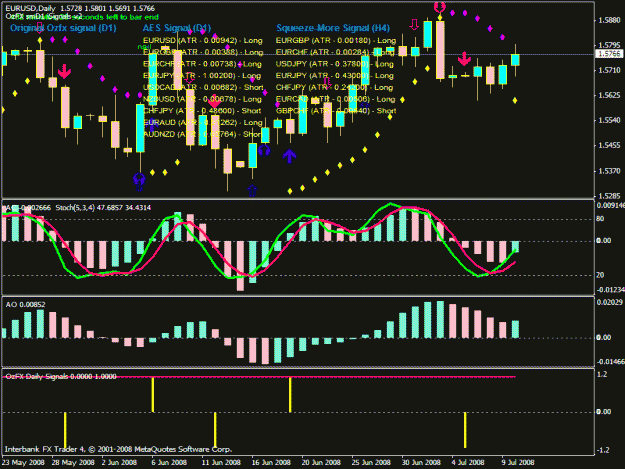Click the AO 0.00852 indicator label
Screen dimensions: 625x469
[25, 305]
